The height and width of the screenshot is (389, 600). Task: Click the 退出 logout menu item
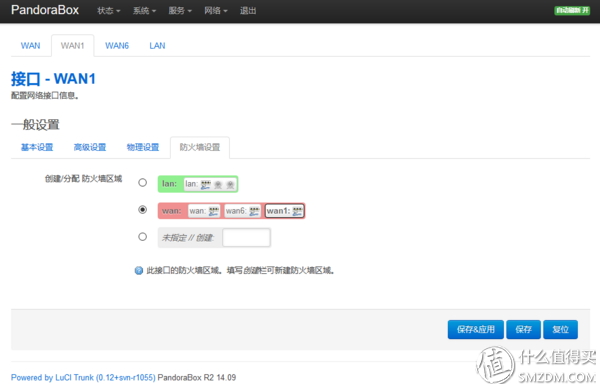(x=248, y=11)
